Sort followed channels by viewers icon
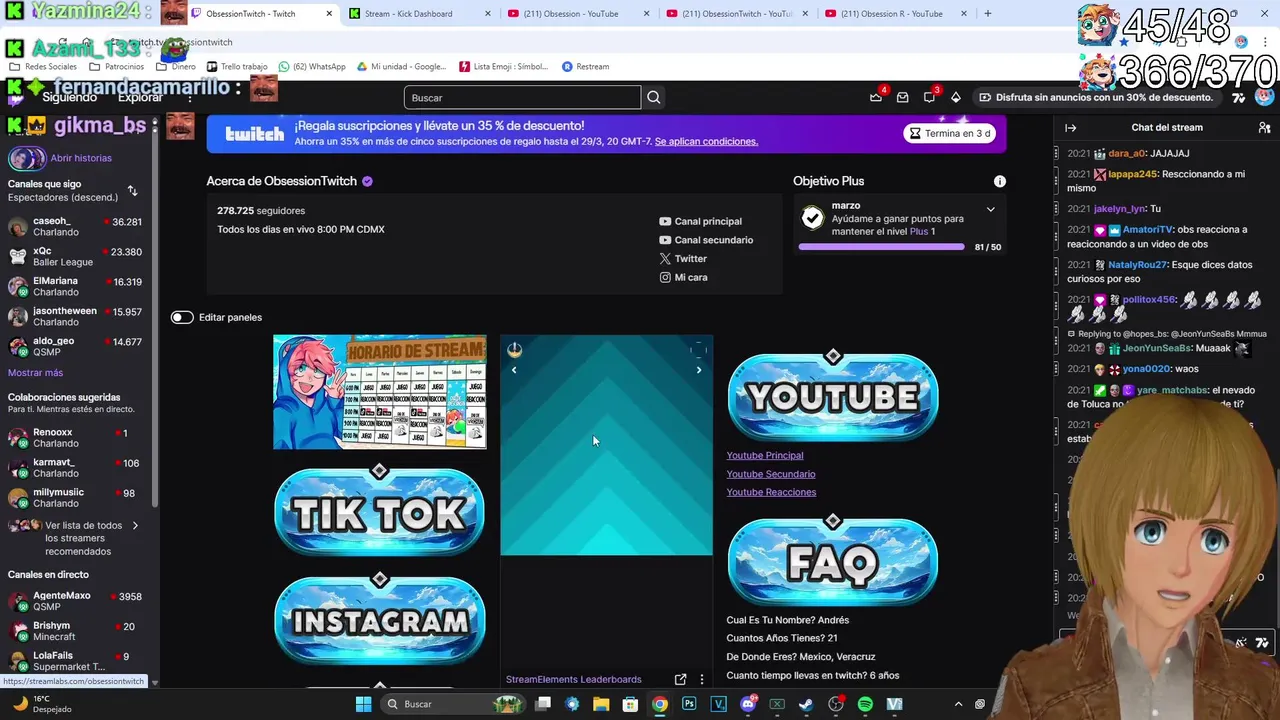 pyautogui.click(x=132, y=190)
